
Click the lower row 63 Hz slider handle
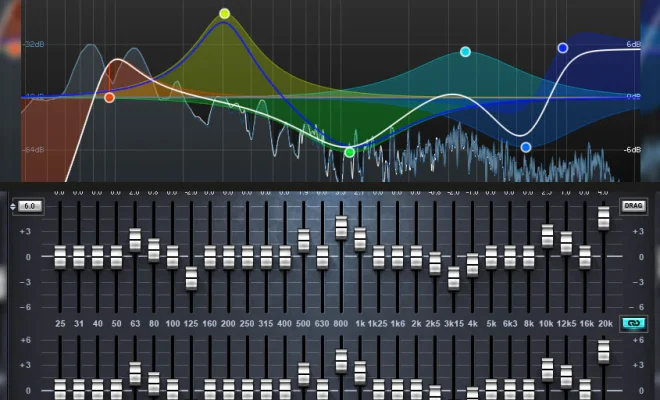(135, 374)
